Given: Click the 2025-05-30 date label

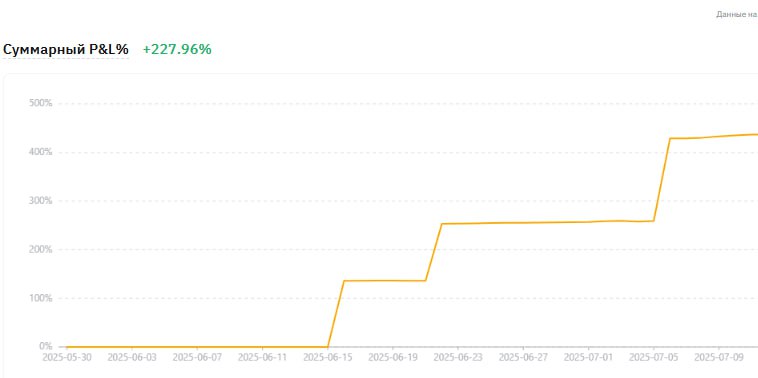Looking at the screenshot, I should point(67,358).
